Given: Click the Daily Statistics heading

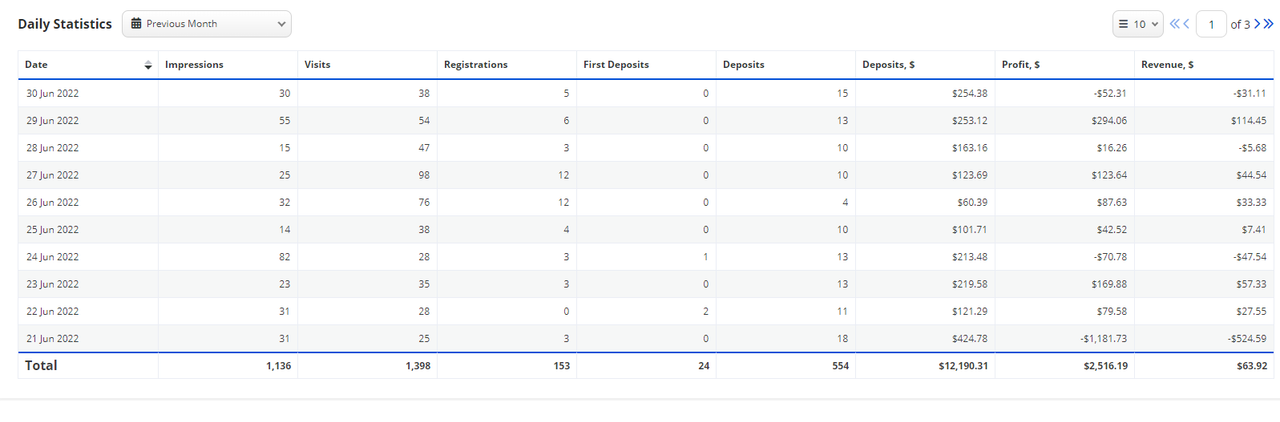Looking at the screenshot, I should click(x=65, y=24).
